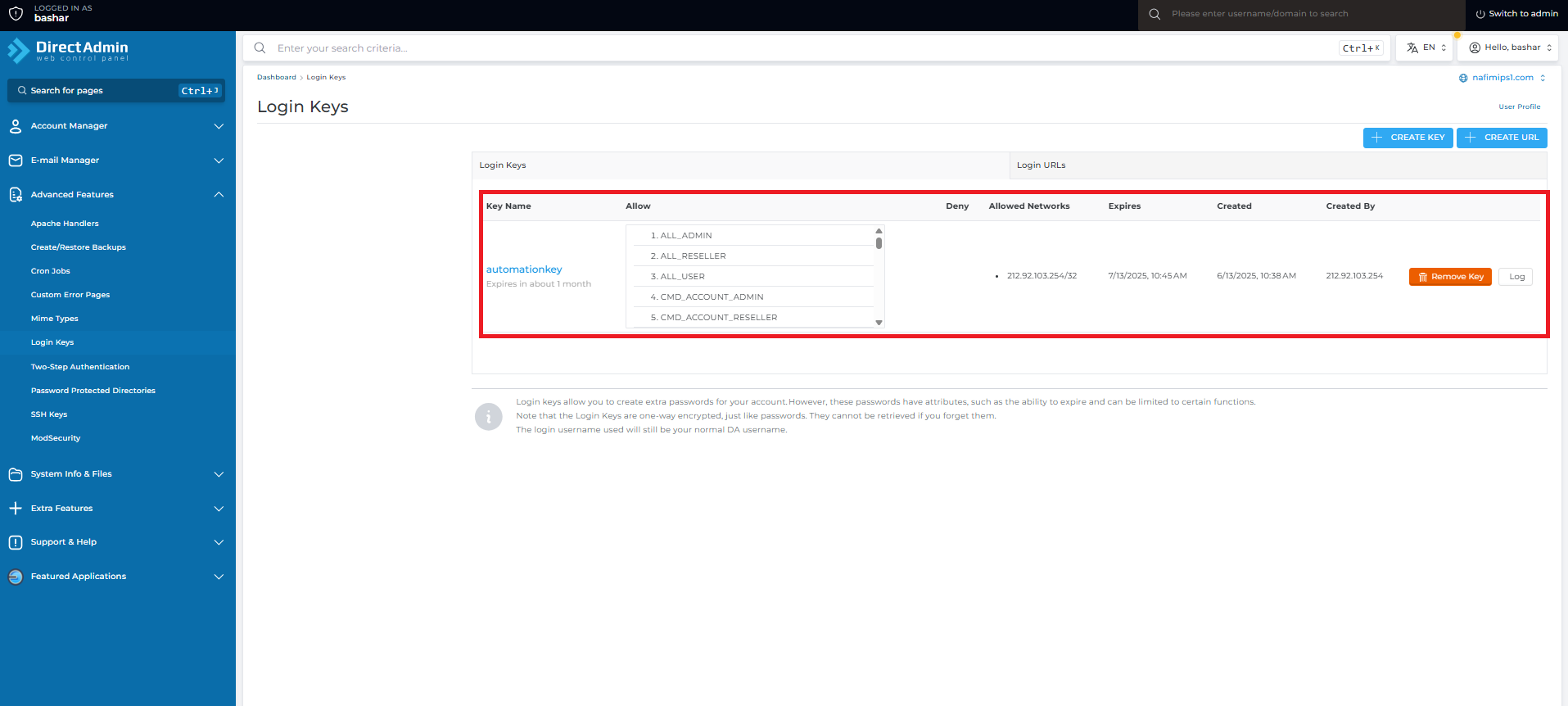Switch to the Login URLs tab
Screen dimensions: 1568x706
(x=1278, y=165)
